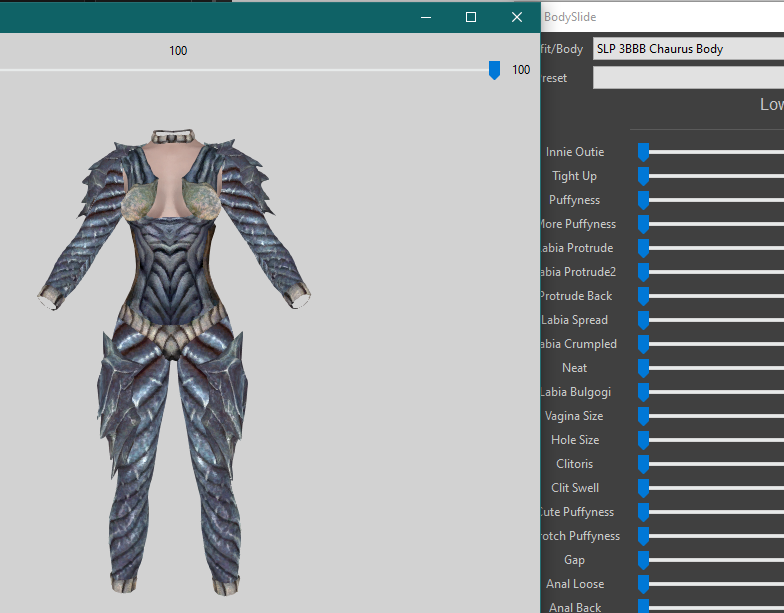Click the Labia Spread slider handle

coord(644,320)
